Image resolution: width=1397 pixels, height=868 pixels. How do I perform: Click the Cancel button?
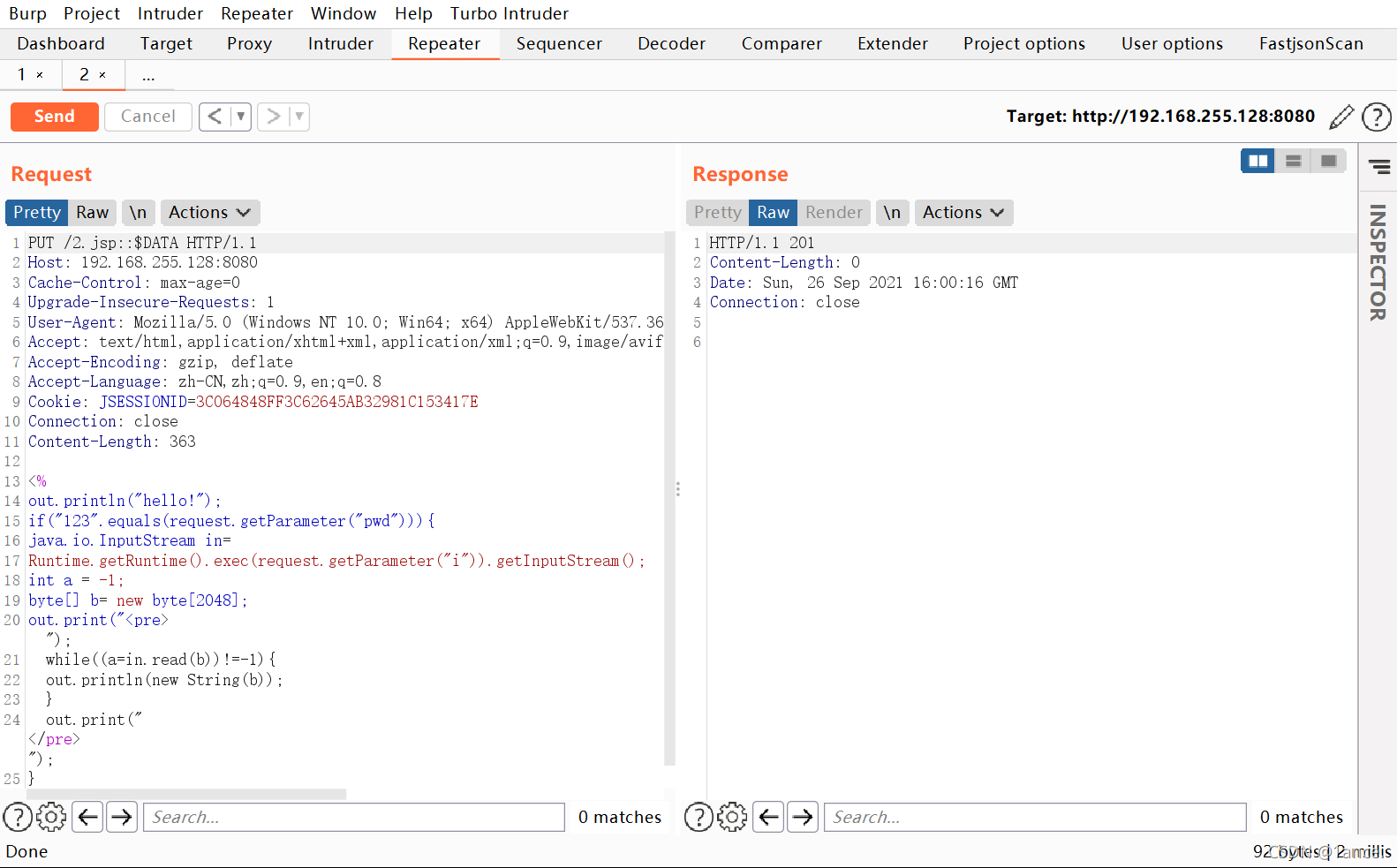[x=148, y=117]
